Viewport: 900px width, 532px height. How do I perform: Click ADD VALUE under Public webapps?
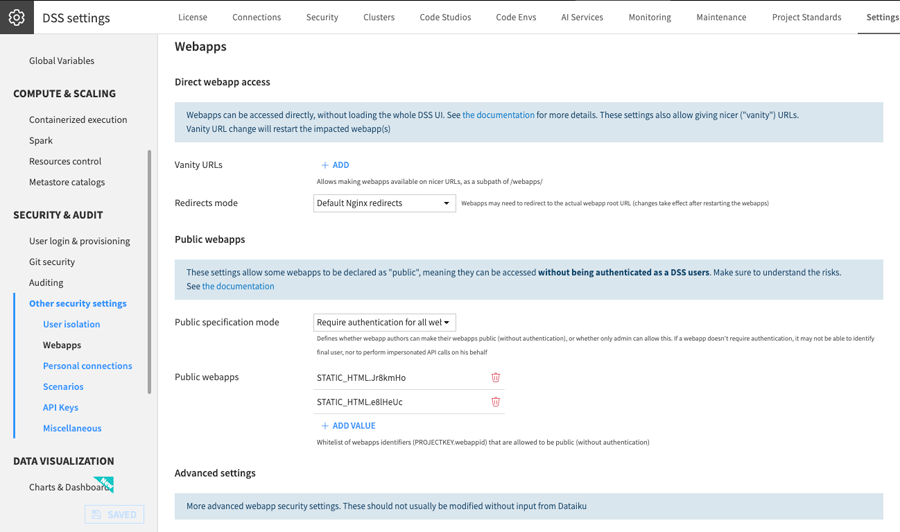[354, 426]
